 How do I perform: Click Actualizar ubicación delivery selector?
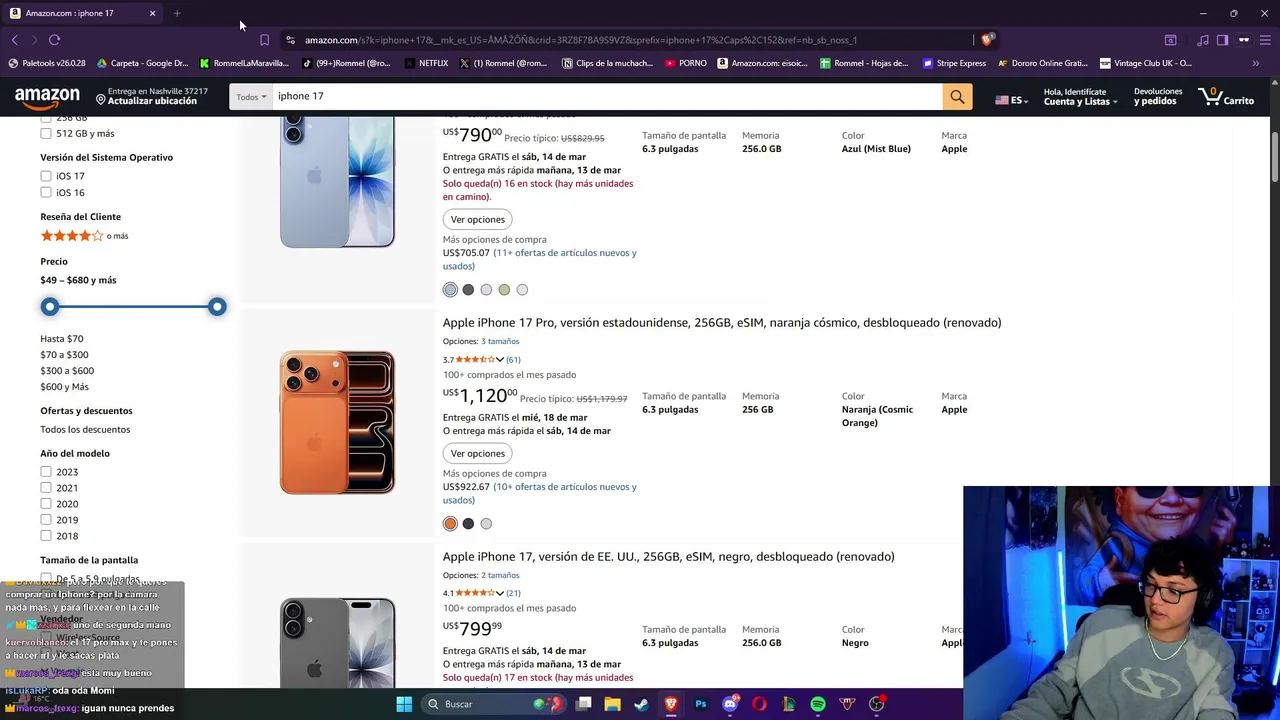click(152, 97)
